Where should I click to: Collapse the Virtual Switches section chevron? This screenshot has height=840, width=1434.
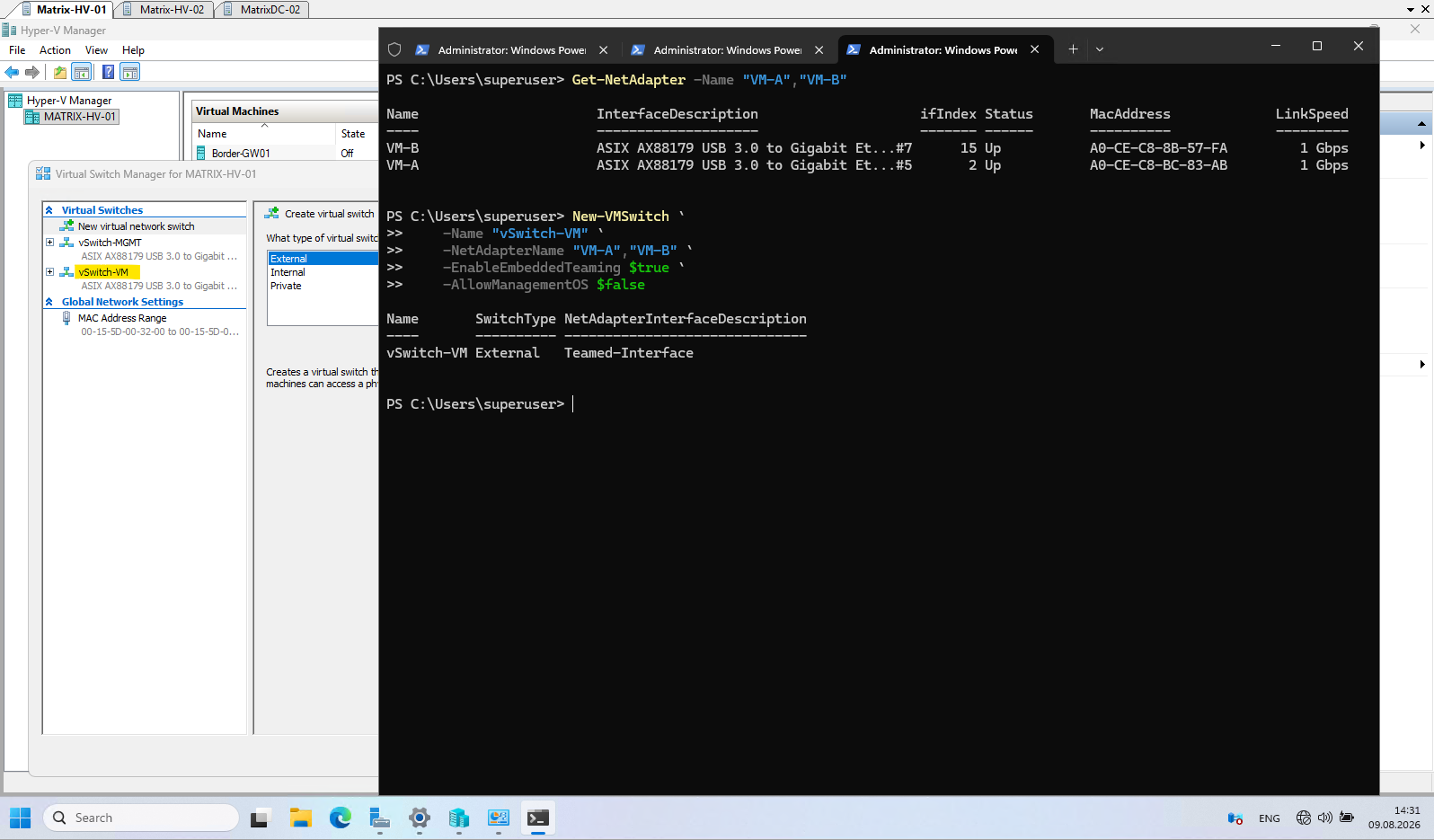click(x=49, y=210)
